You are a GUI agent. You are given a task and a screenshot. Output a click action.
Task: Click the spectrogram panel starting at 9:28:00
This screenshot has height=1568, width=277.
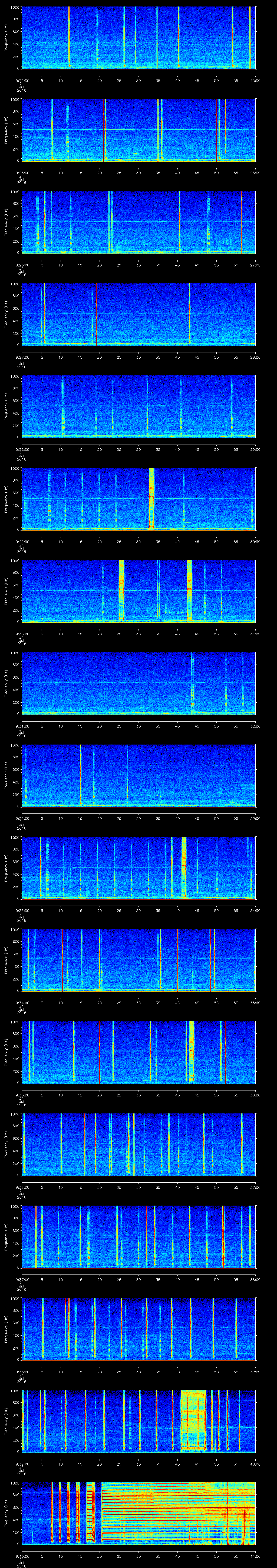coord(139,407)
